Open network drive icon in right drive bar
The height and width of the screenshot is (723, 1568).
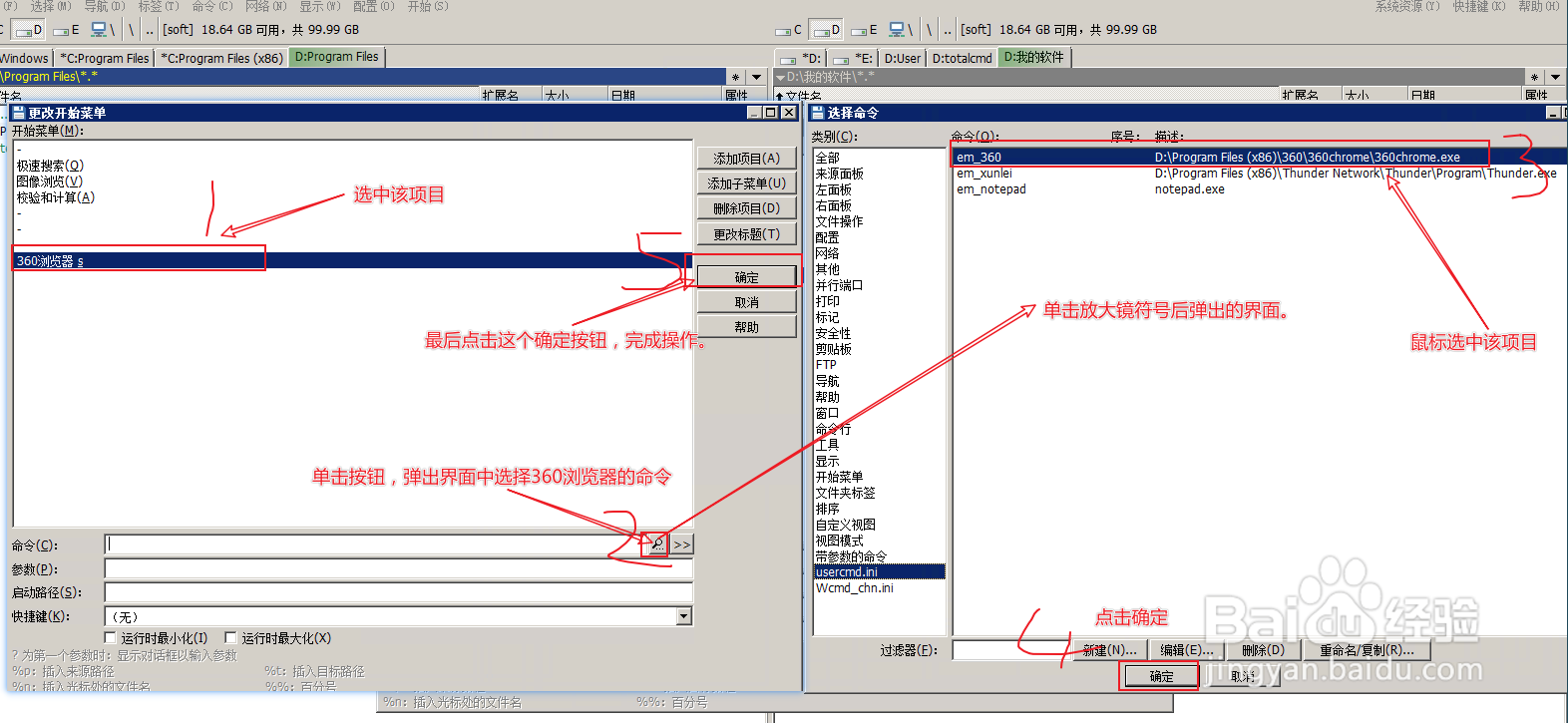tap(901, 30)
